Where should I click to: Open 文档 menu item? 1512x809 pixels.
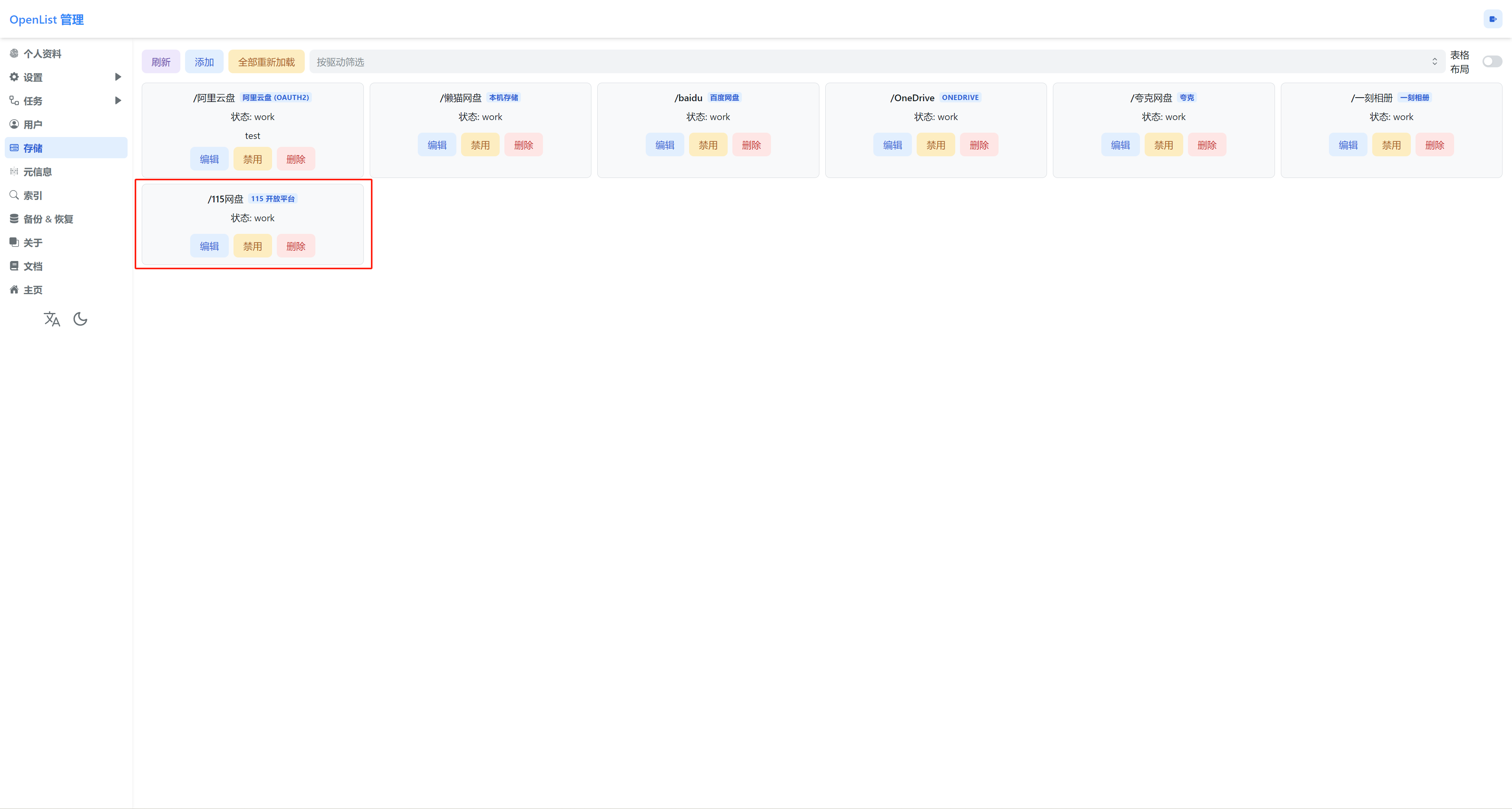[66, 266]
